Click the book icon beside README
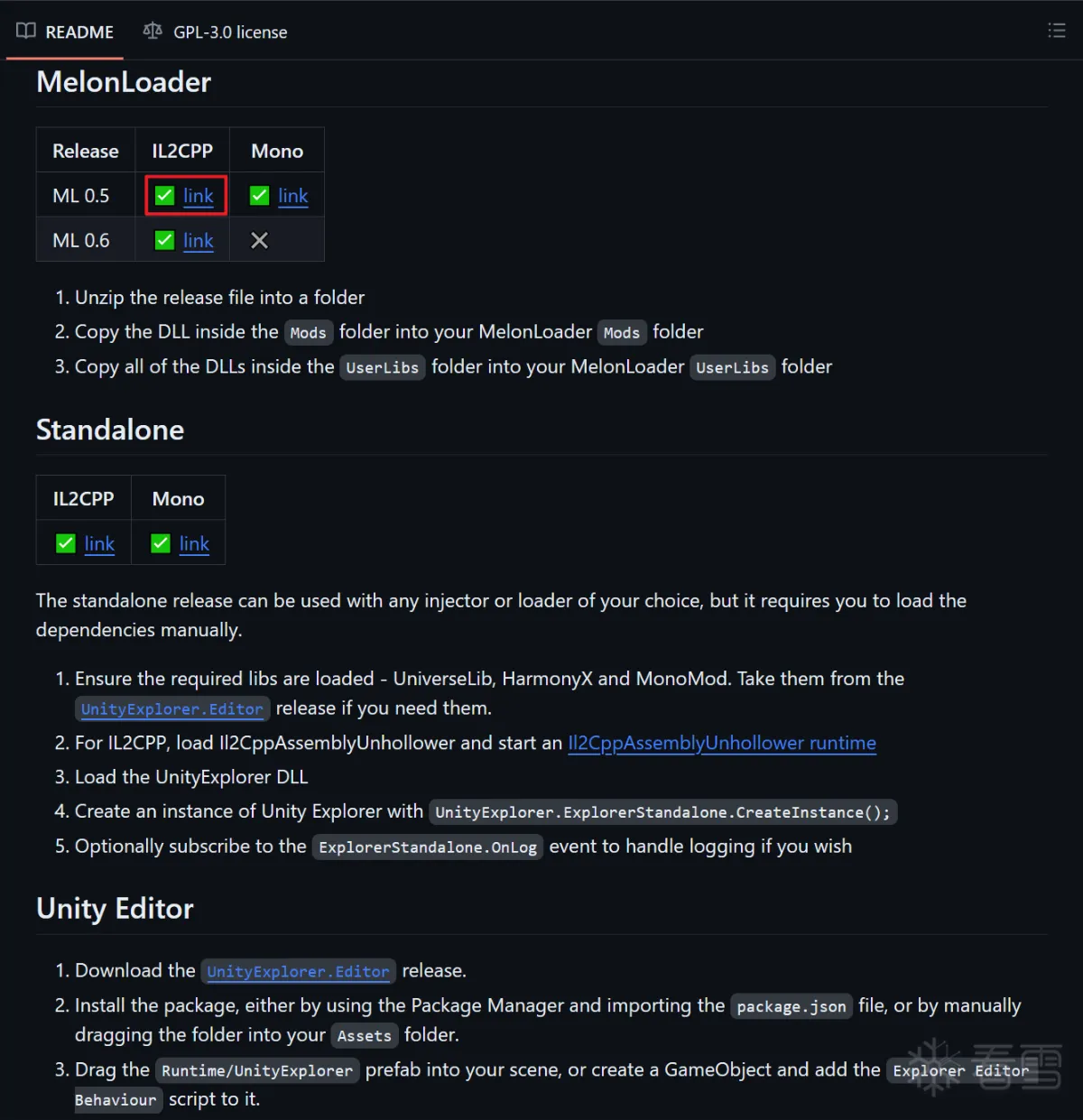The width and height of the screenshot is (1083, 1120). click(x=26, y=31)
